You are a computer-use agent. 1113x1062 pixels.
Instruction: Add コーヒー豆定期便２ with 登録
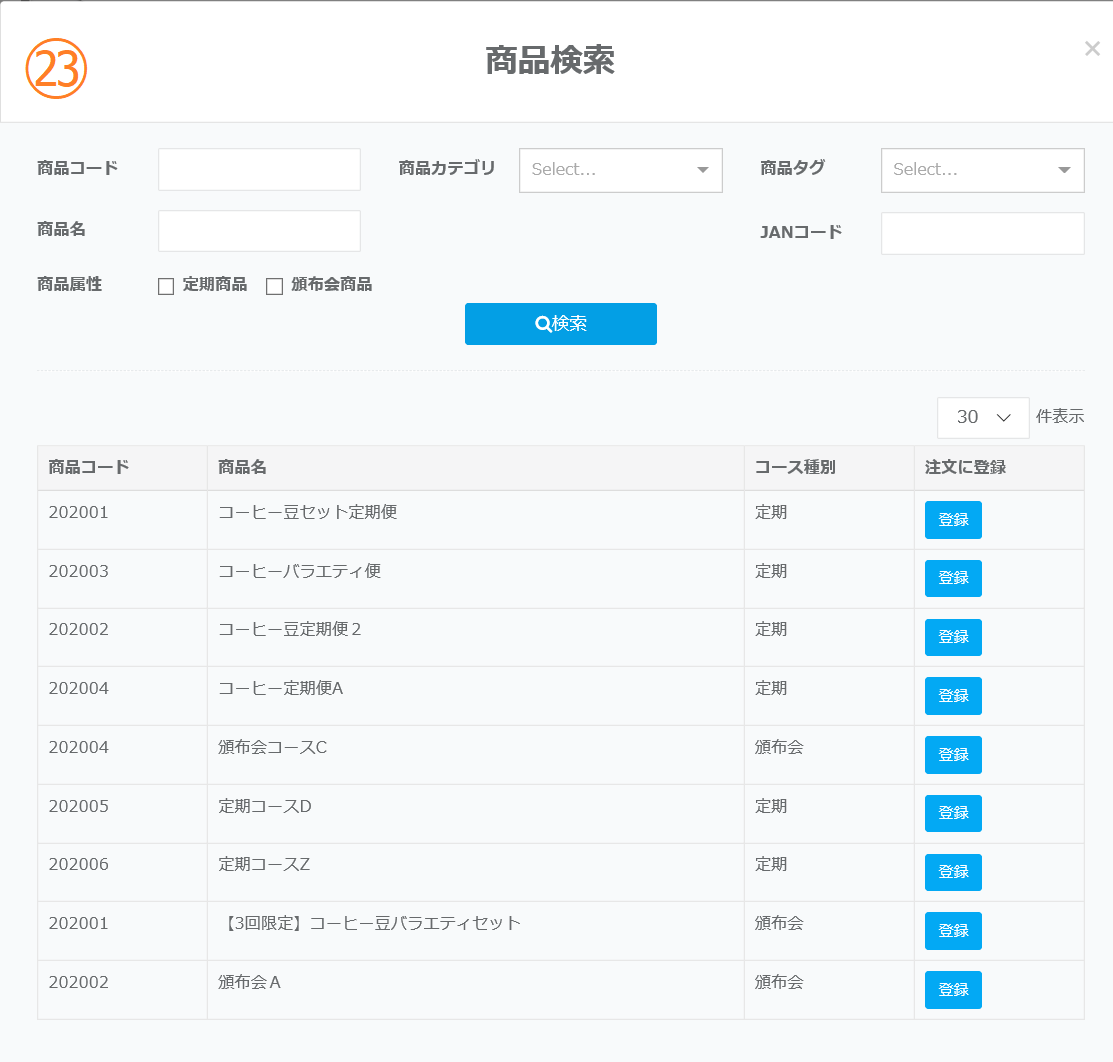click(x=953, y=637)
